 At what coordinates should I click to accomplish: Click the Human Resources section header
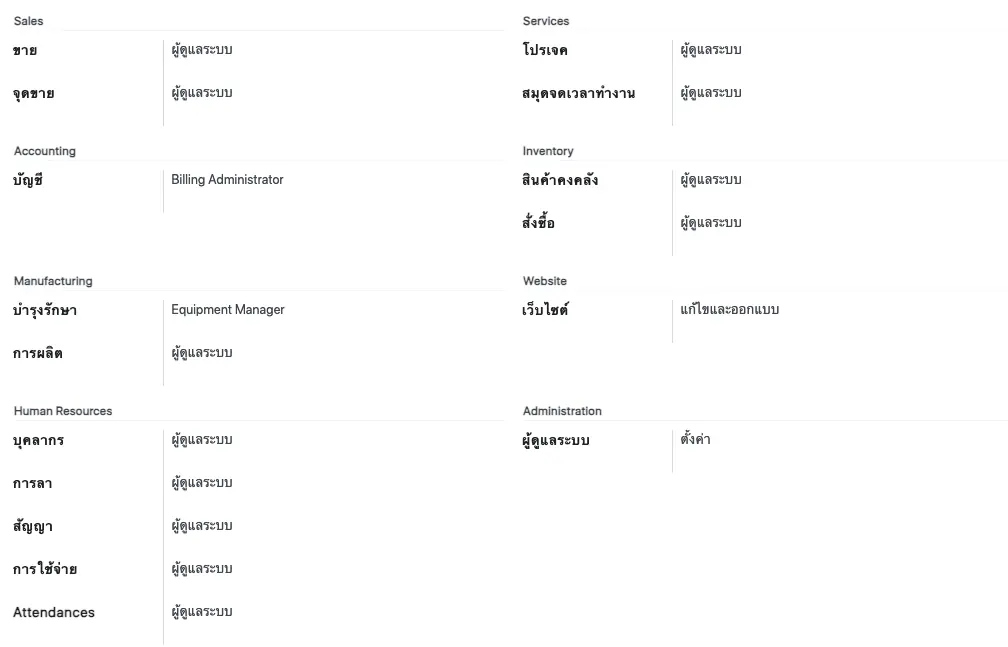click(x=63, y=411)
